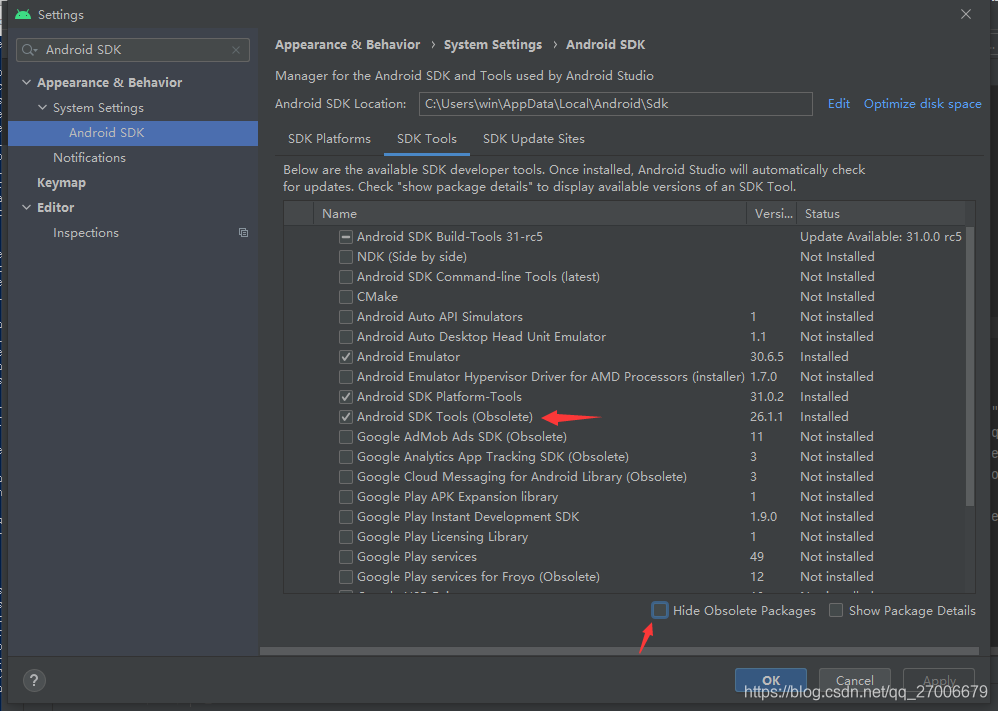Click the Apply button
The height and width of the screenshot is (711, 998).
pos(939,680)
